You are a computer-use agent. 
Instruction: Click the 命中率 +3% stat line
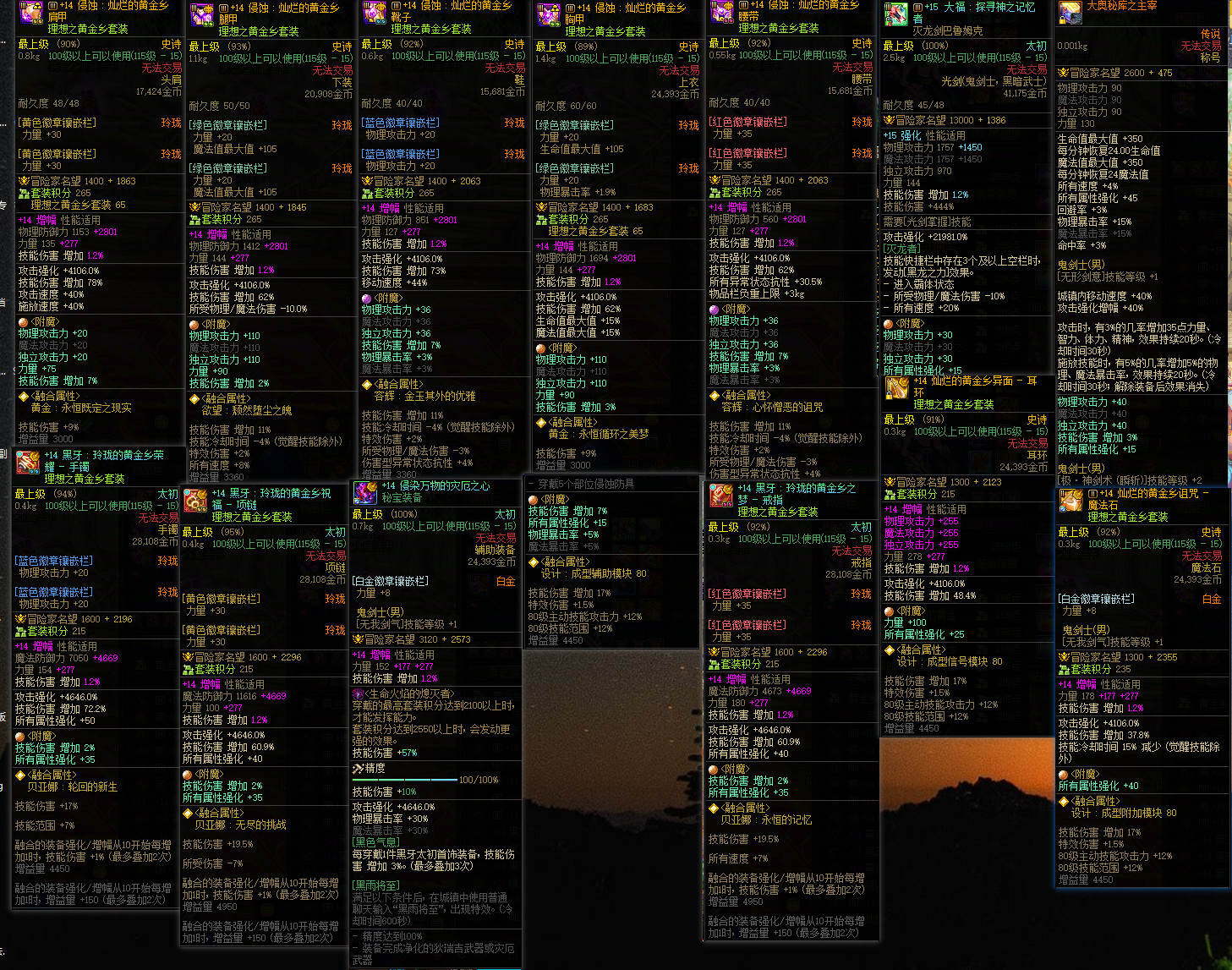pos(1082,245)
